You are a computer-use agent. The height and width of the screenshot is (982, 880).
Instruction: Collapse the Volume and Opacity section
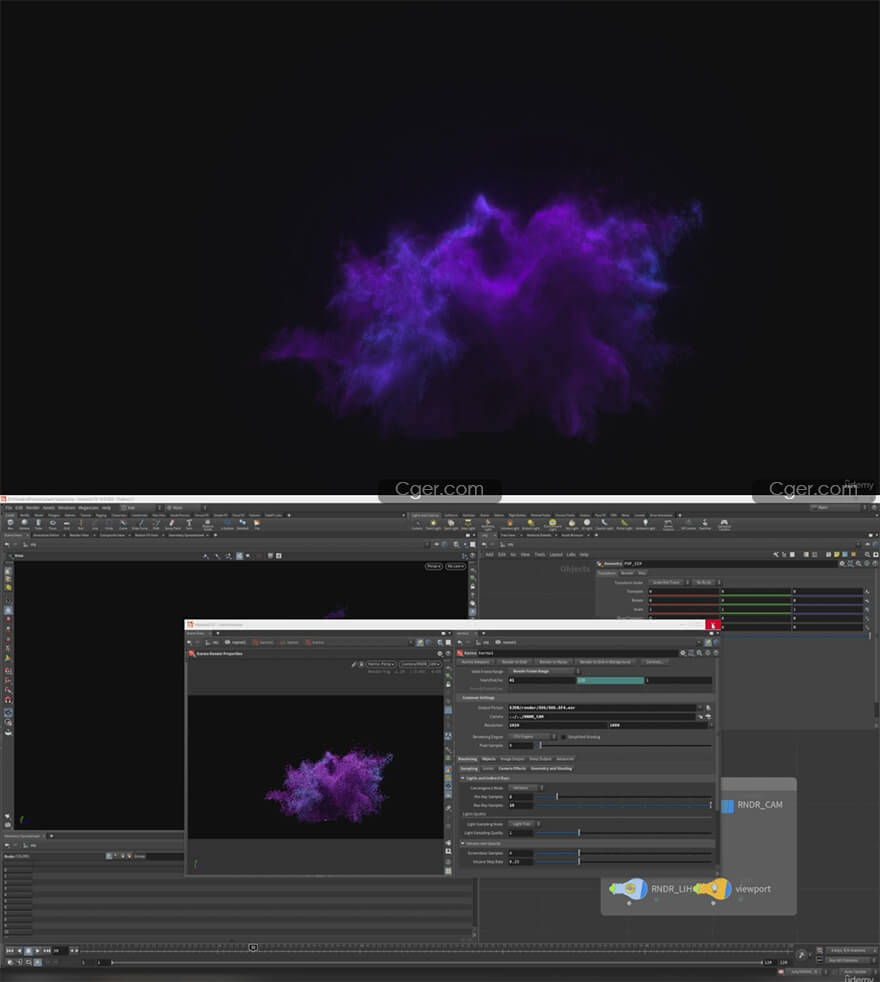coord(461,843)
